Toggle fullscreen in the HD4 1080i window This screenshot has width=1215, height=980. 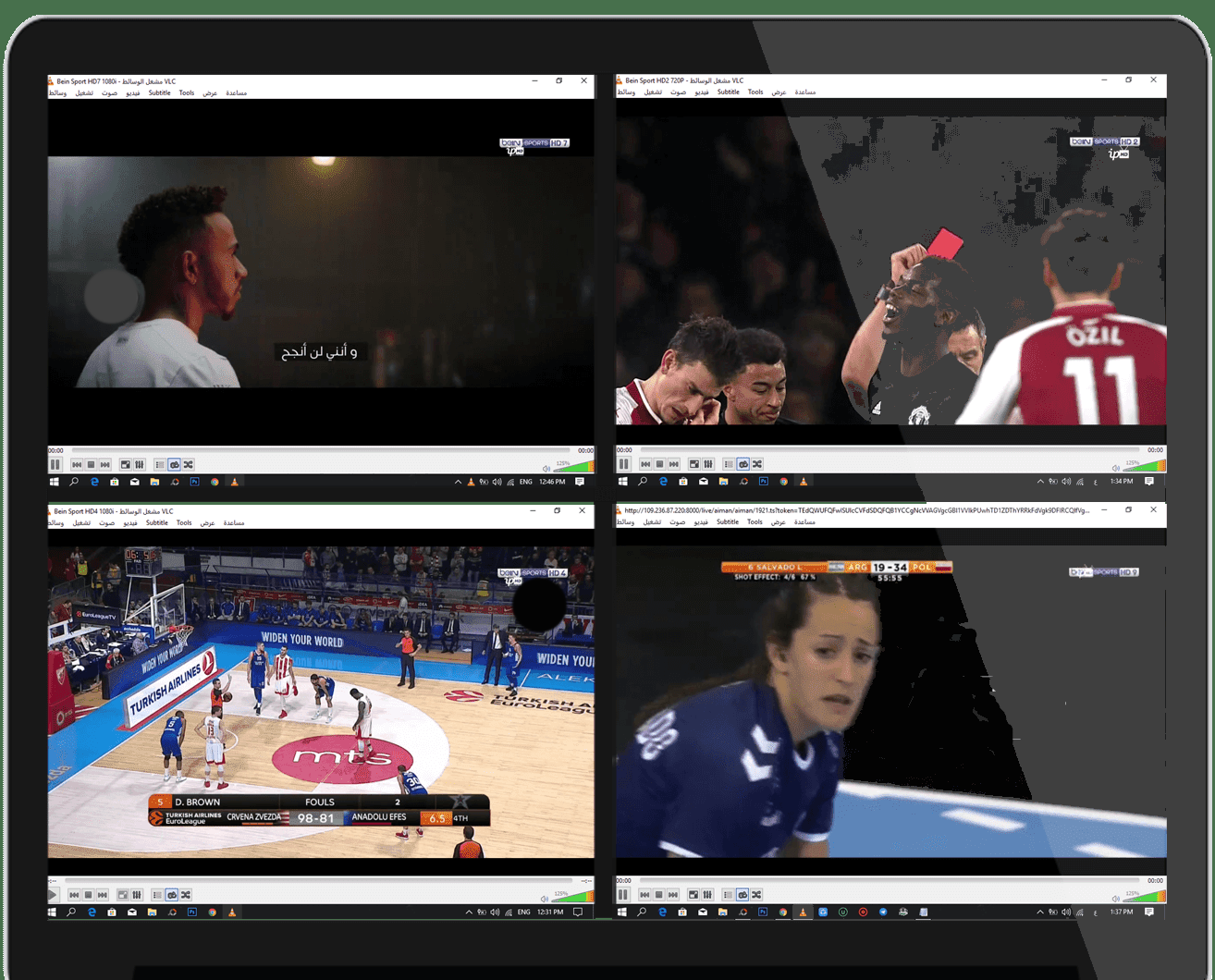tap(122, 895)
